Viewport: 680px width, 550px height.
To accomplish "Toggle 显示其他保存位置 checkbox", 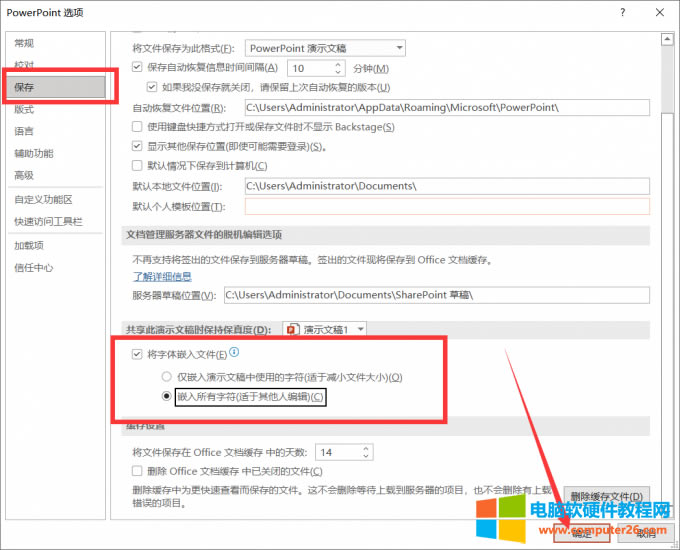I will click(137, 146).
